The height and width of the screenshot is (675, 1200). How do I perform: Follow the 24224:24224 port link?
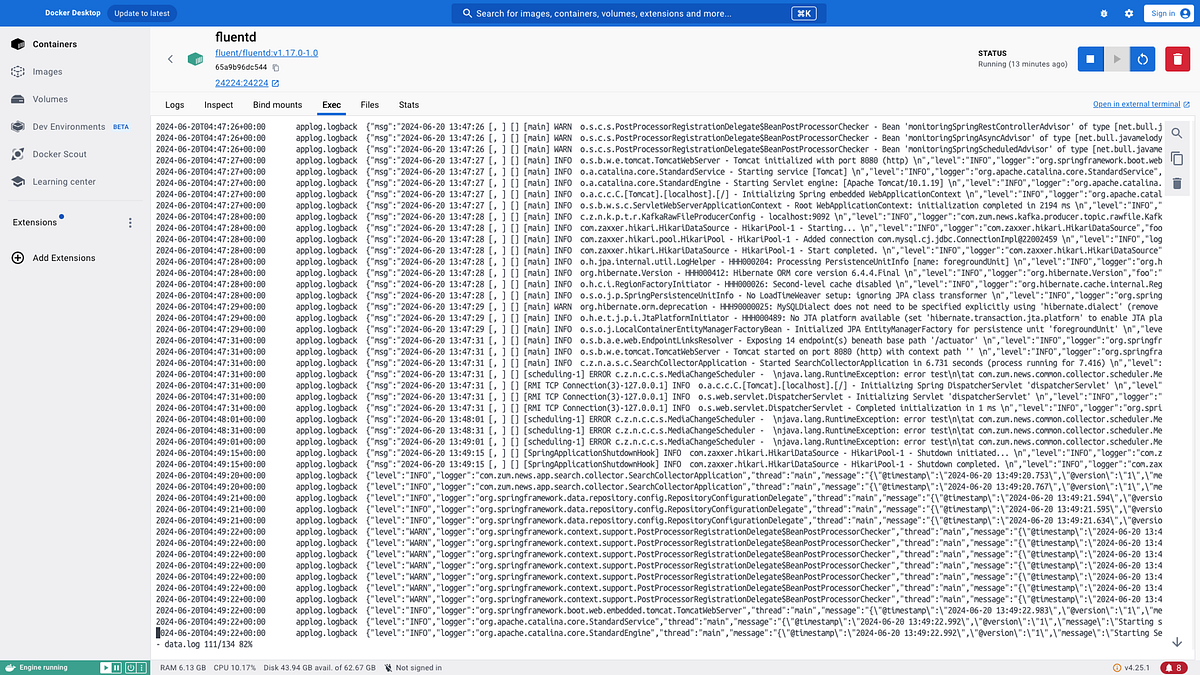[x=245, y=82]
